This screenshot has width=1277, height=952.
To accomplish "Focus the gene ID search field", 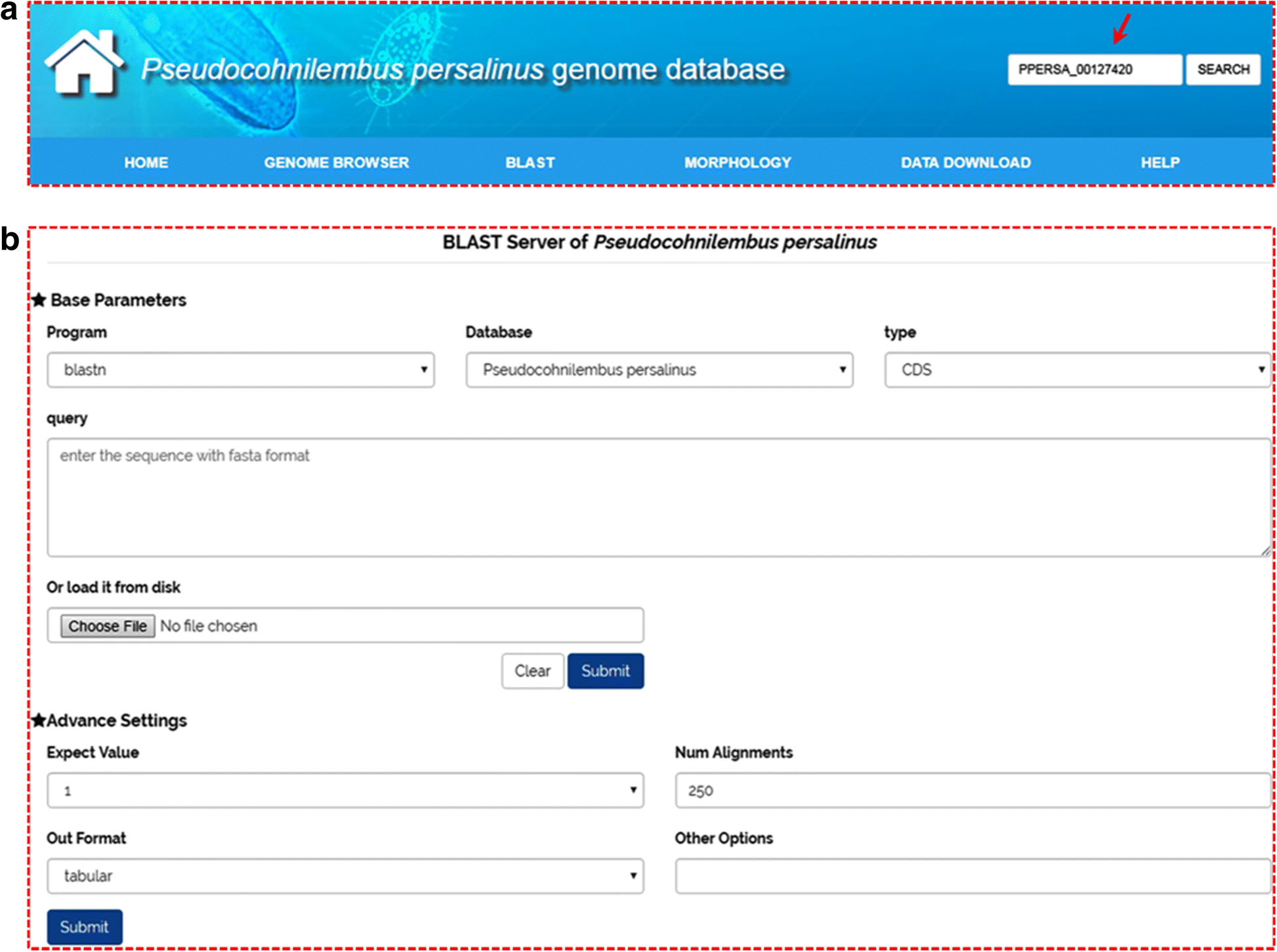I will [1095, 70].
